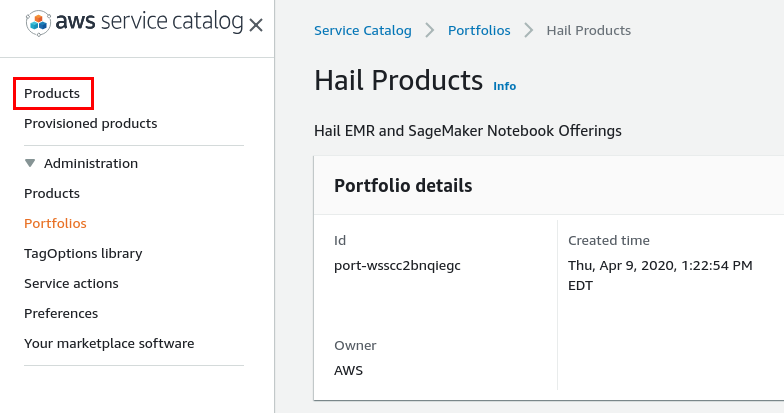Open Preferences from the sidebar
Image resolution: width=784 pixels, height=413 pixels.
(61, 313)
